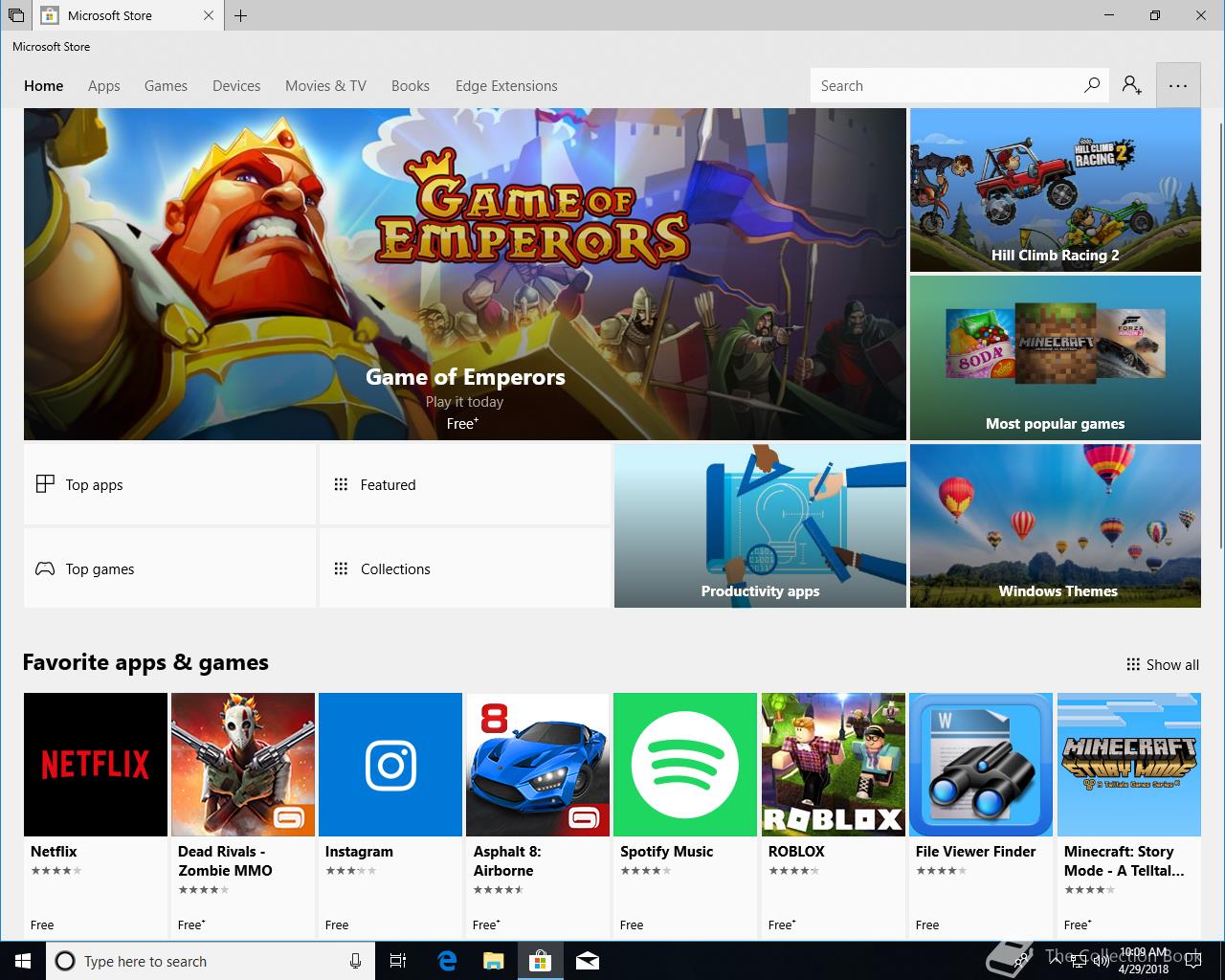
Task: Open the Edge Extensions tab
Action: (x=506, y=85)
